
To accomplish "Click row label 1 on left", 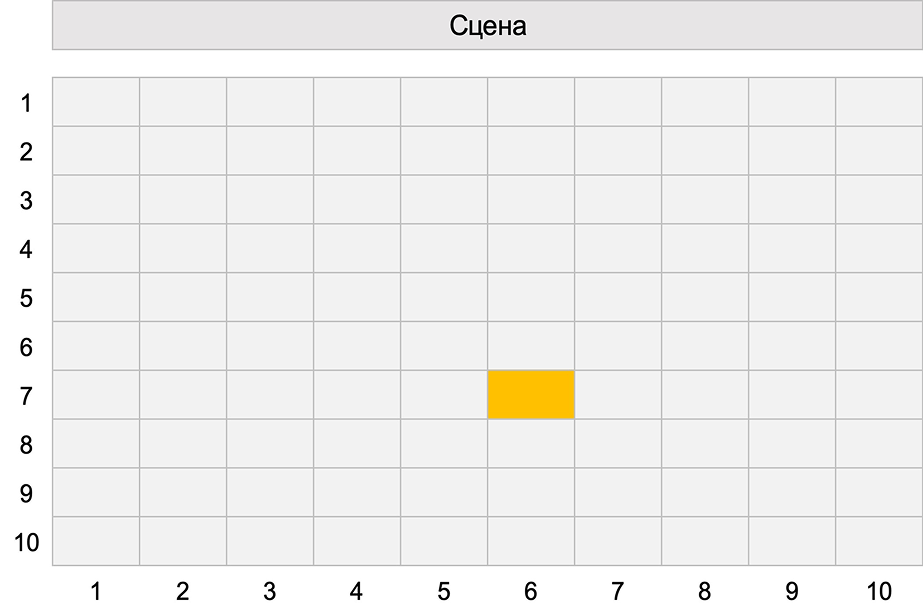I will [x=26, y=103].
